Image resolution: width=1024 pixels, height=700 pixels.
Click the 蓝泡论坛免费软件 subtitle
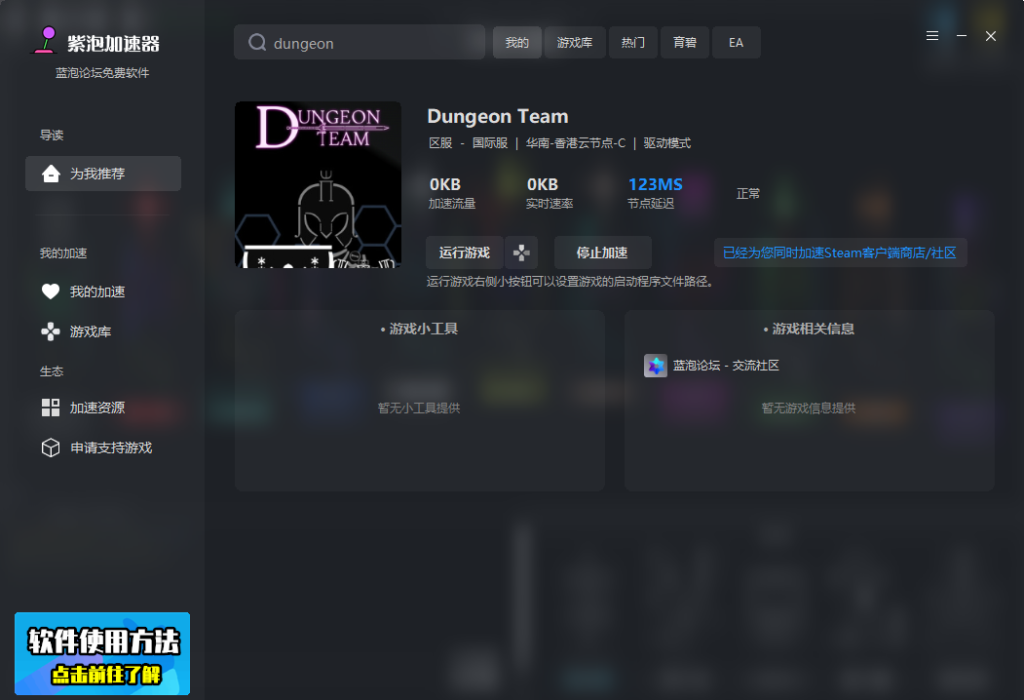(103, 73)
